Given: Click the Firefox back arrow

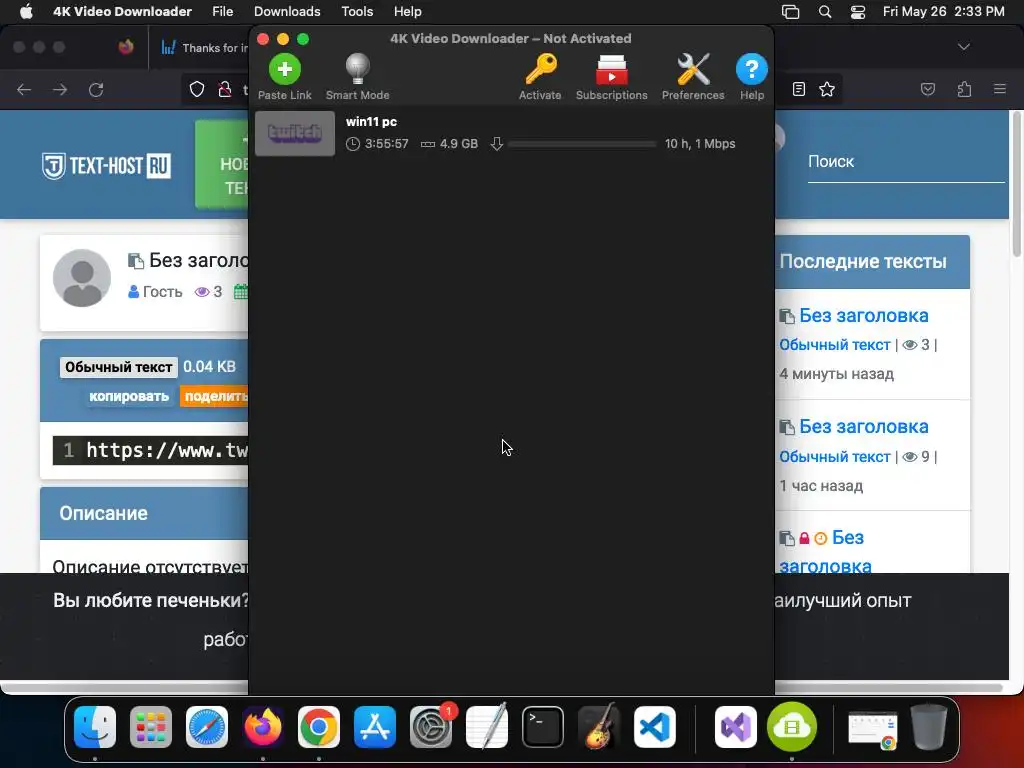Looking at the screenshot, I should click(x=24, y=89).
